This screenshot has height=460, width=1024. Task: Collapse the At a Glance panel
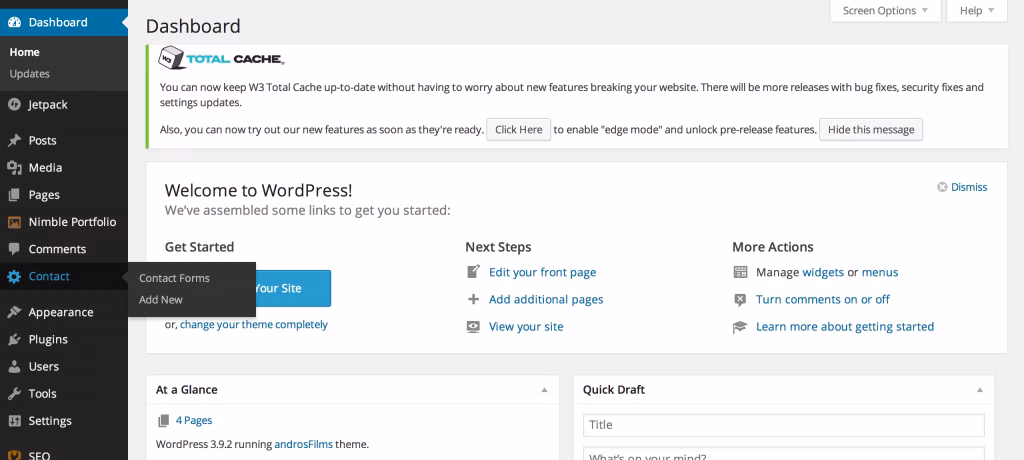point(544,390)
